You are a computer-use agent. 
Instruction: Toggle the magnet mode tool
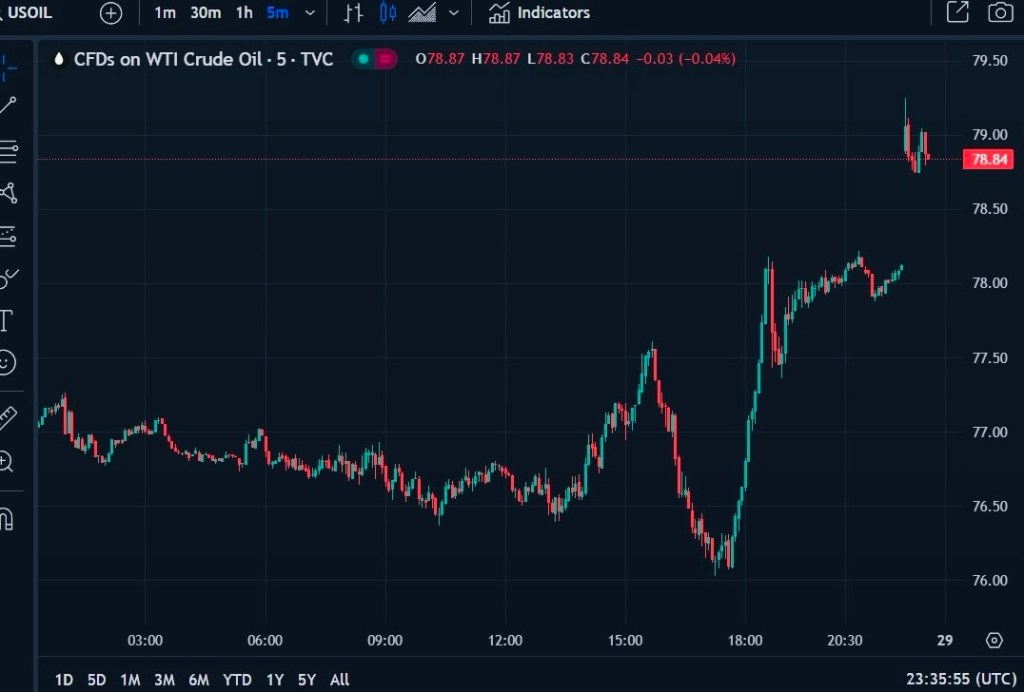(x=6, y=520)
